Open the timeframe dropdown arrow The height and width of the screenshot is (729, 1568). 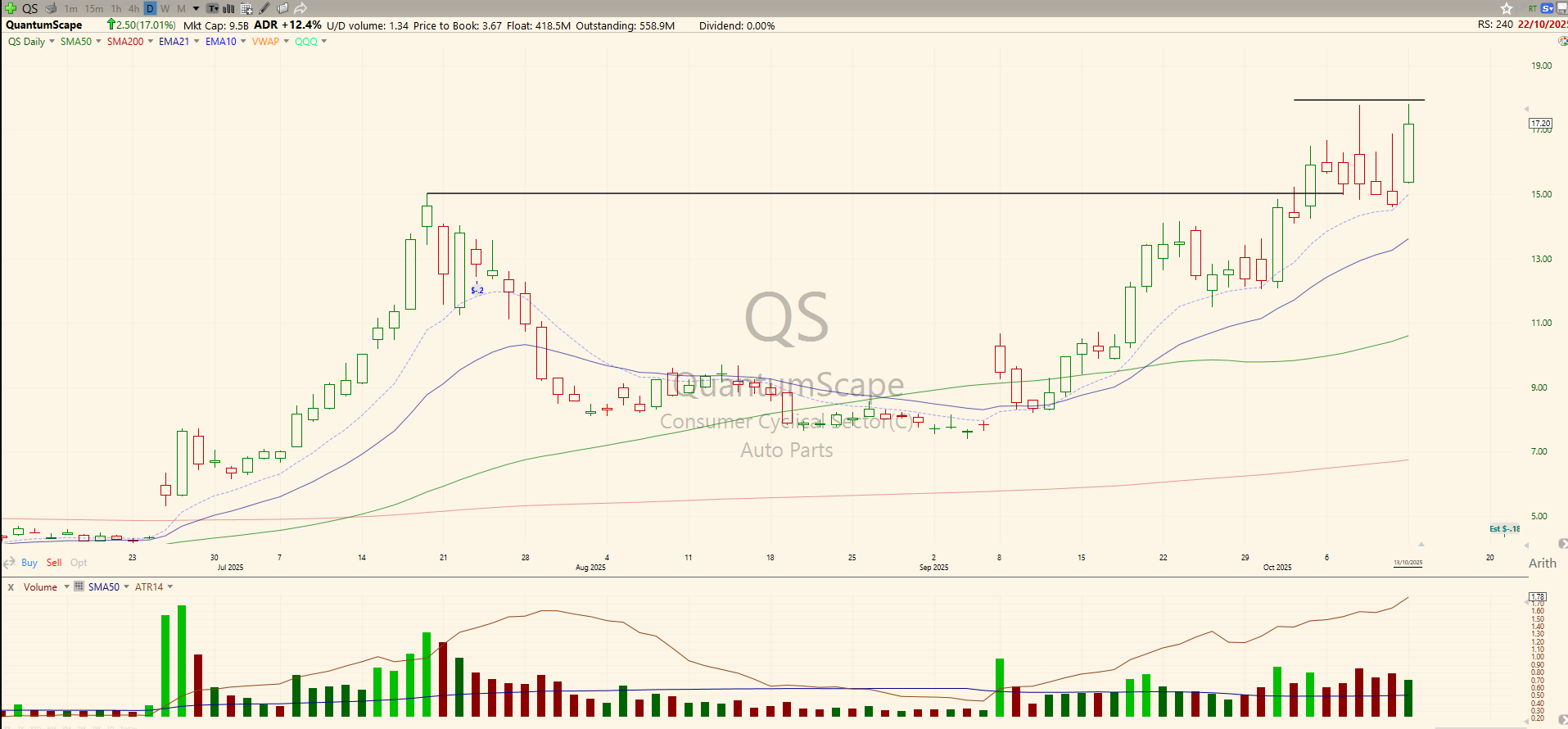196,9
